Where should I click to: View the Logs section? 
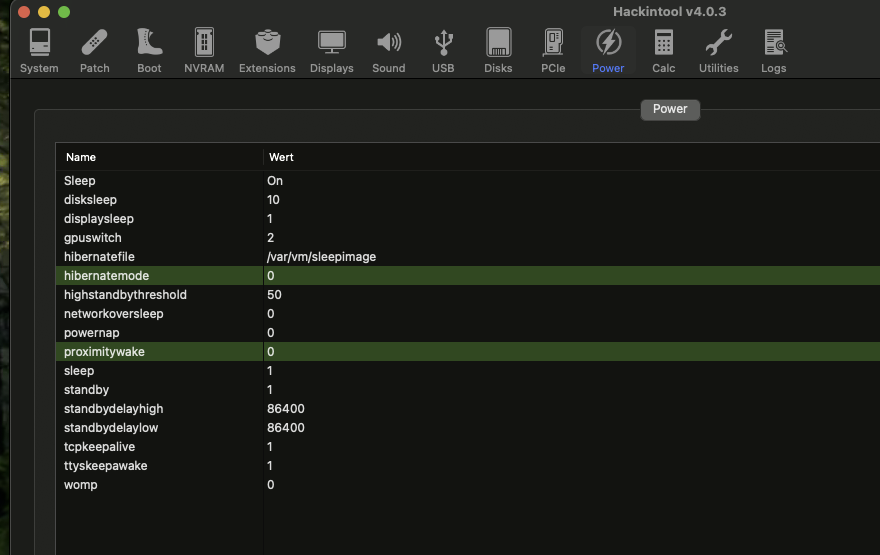pos(773,51)
